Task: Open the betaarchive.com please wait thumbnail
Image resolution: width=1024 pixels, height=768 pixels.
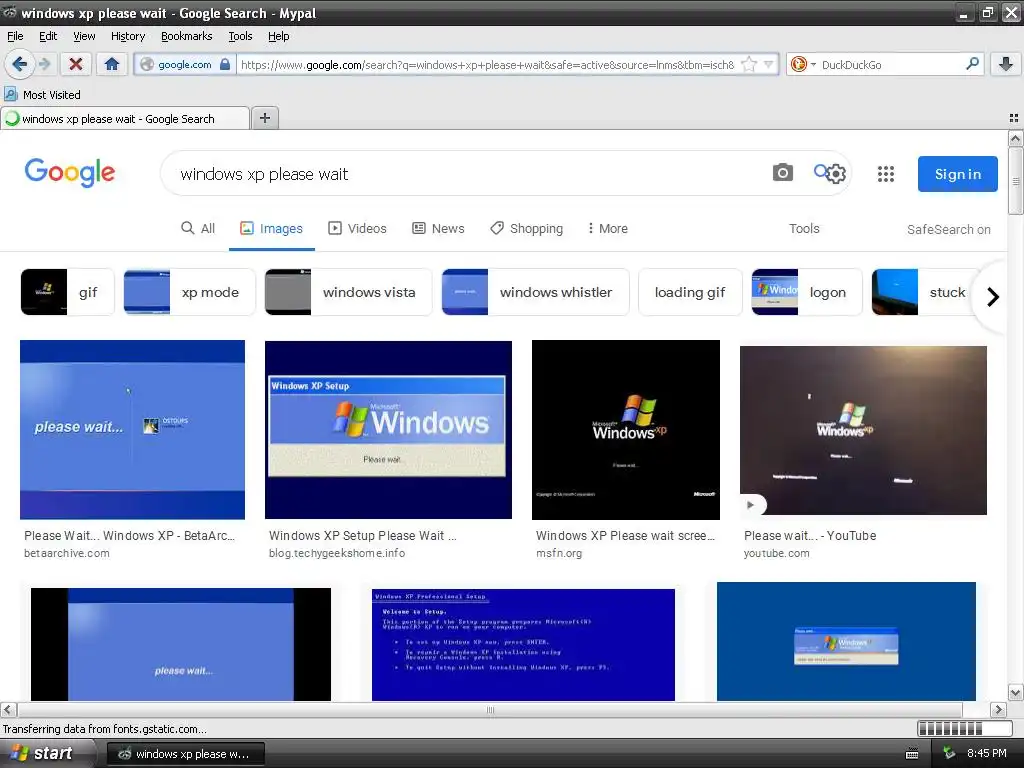Action: point(133,430)
